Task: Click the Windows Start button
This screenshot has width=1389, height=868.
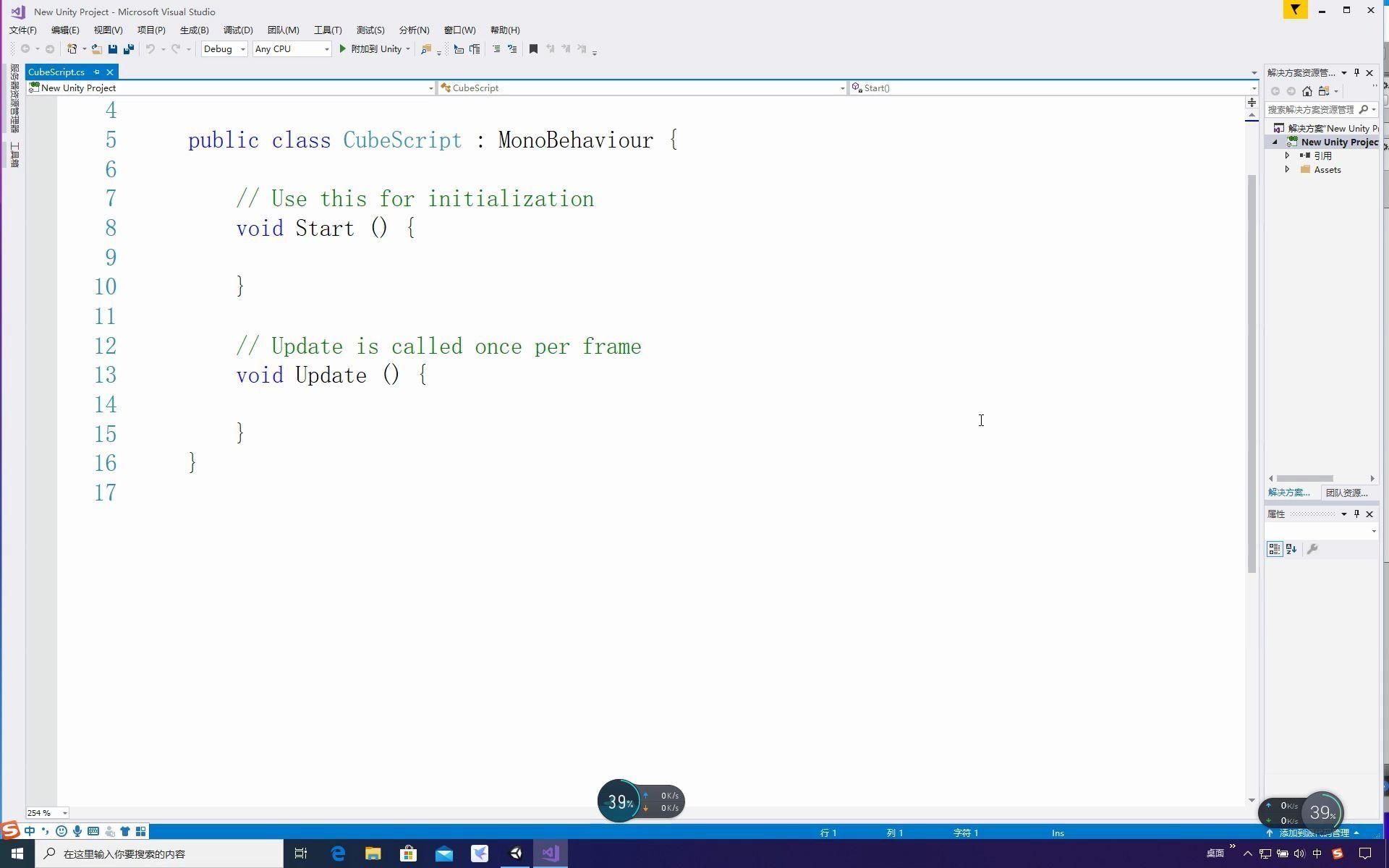Action: [x=17, y=854]
